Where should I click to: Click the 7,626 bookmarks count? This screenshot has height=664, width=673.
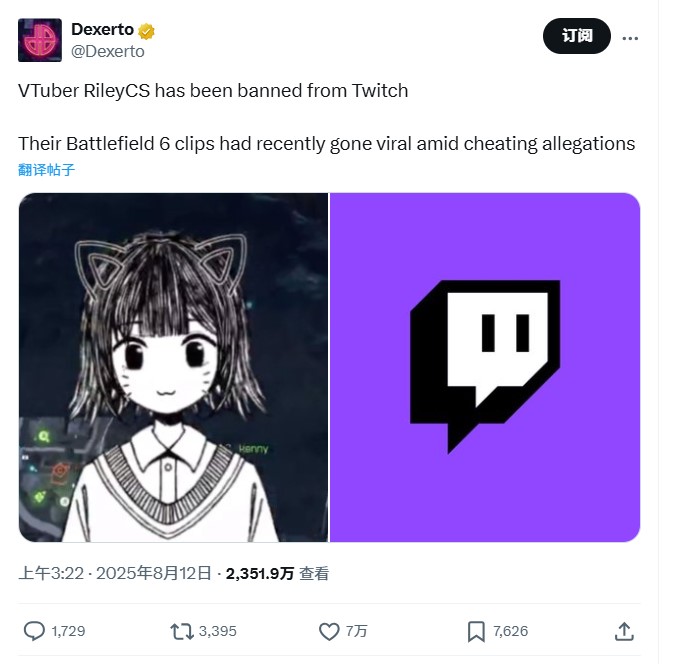(x=510, y=631)
